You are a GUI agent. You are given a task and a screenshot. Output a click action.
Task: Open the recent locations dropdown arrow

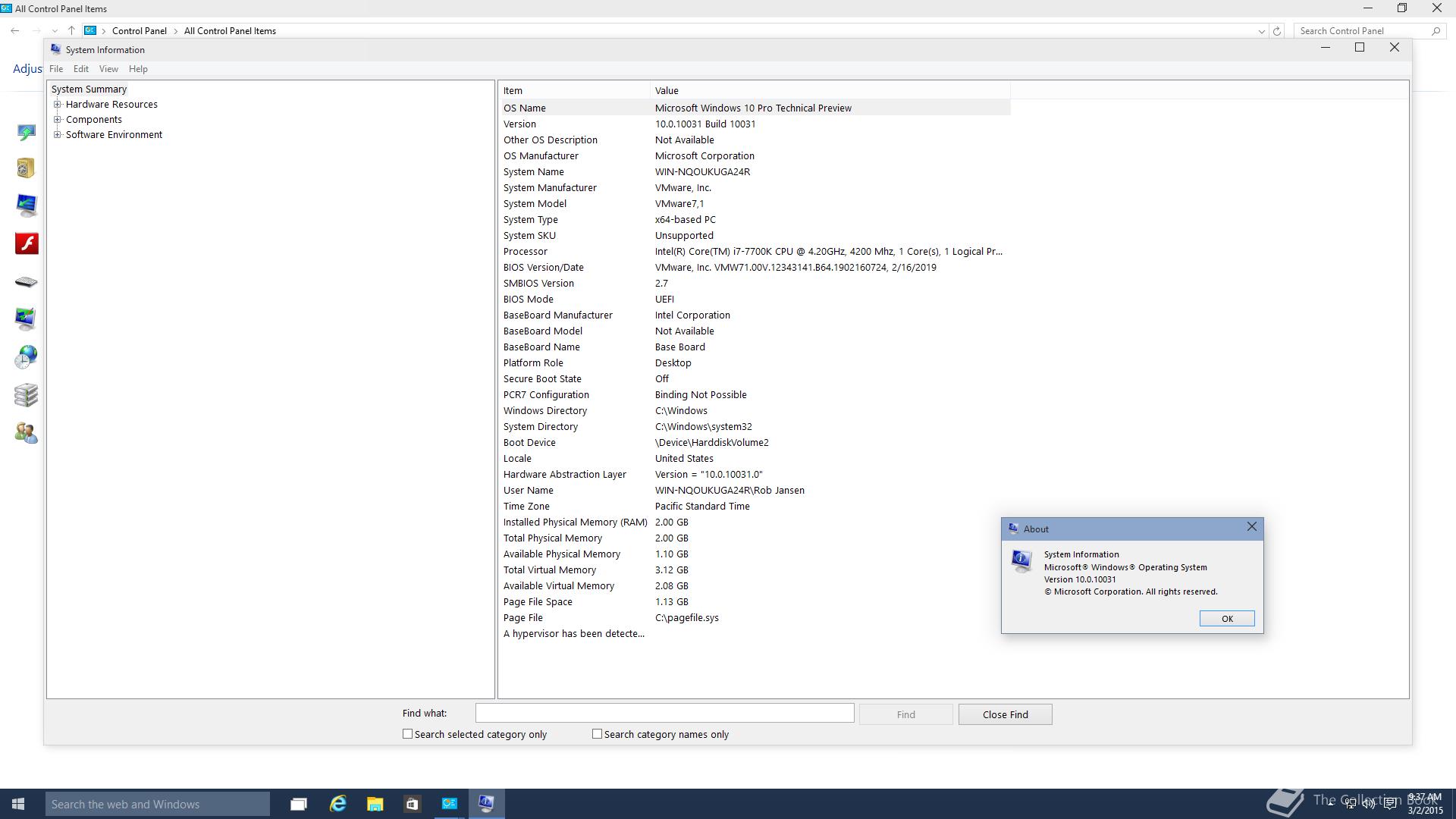55,31
